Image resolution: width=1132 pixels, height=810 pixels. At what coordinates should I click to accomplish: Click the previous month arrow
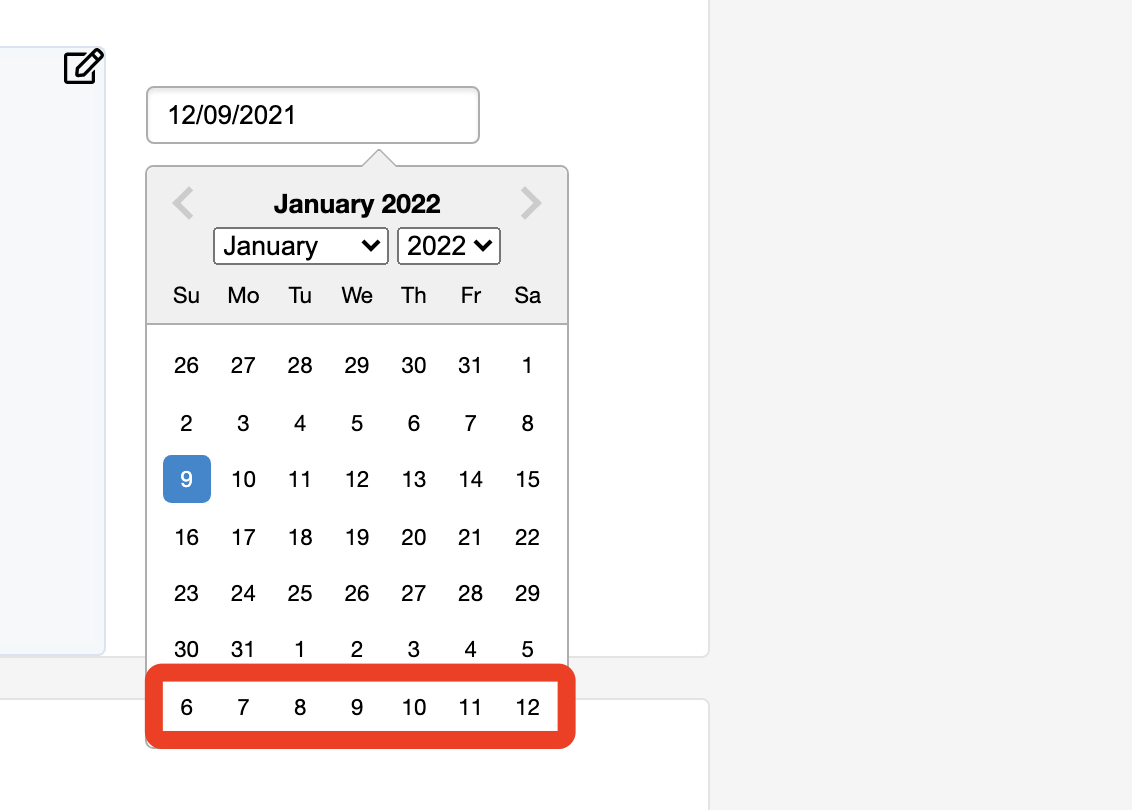[183, 203]
